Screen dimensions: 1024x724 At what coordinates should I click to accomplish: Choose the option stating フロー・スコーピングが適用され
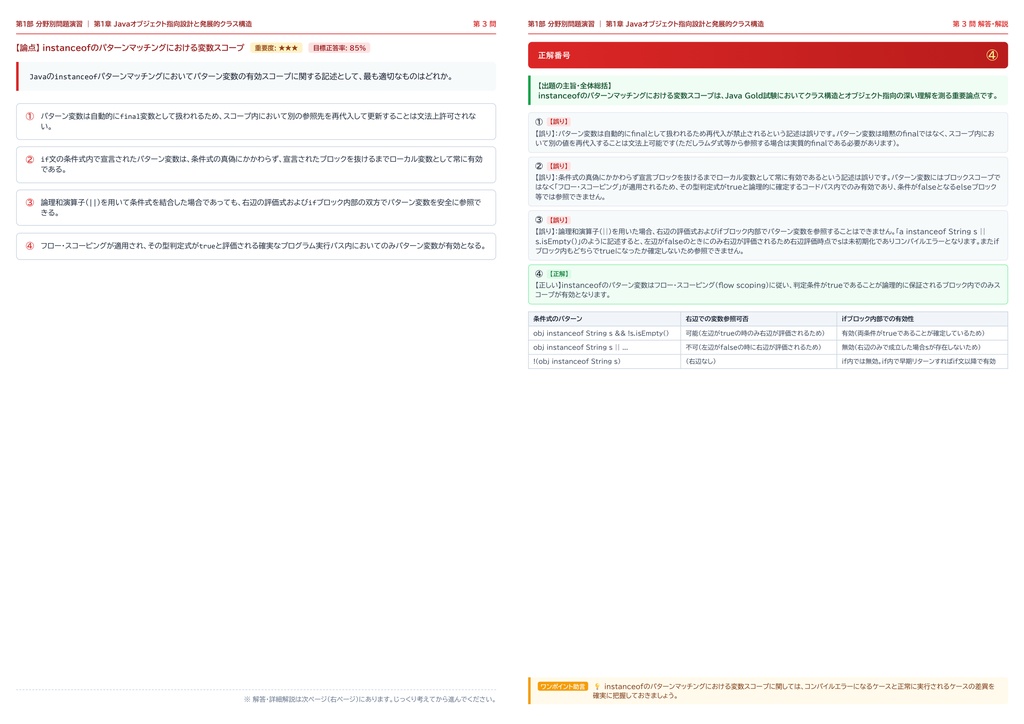coord(256,246)
